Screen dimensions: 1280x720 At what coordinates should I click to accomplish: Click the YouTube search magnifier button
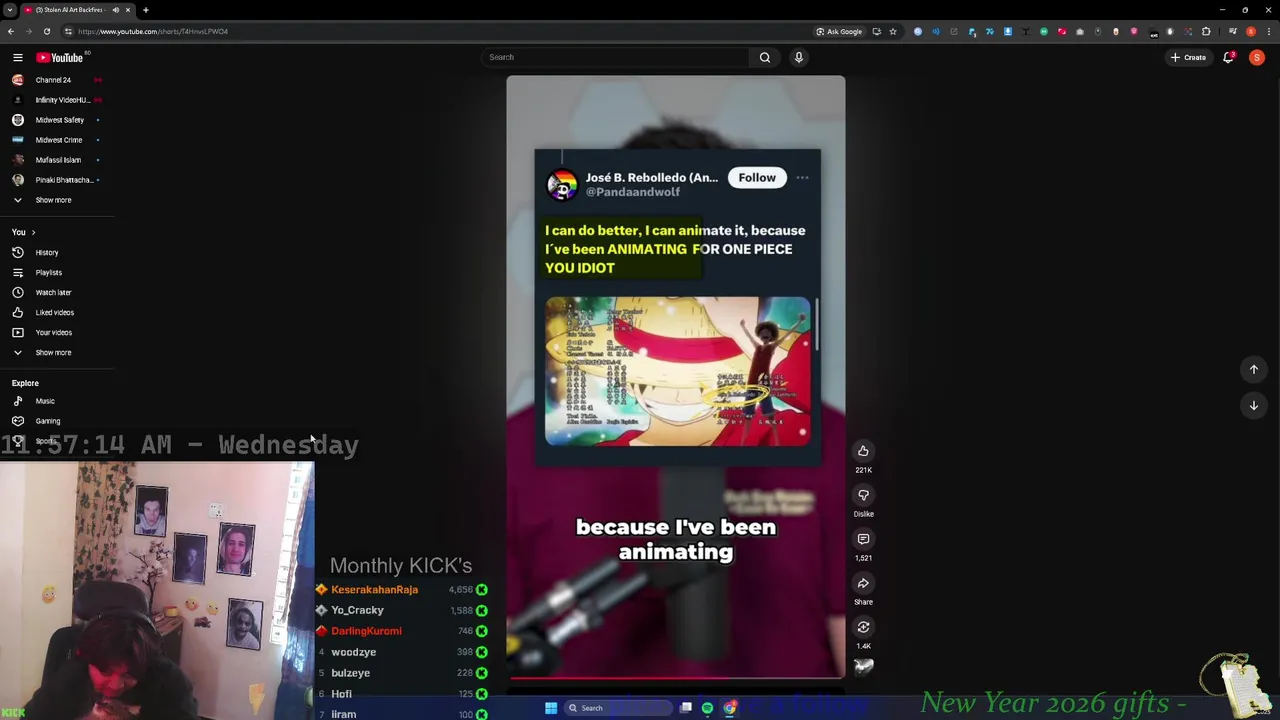tap(765, 57)
